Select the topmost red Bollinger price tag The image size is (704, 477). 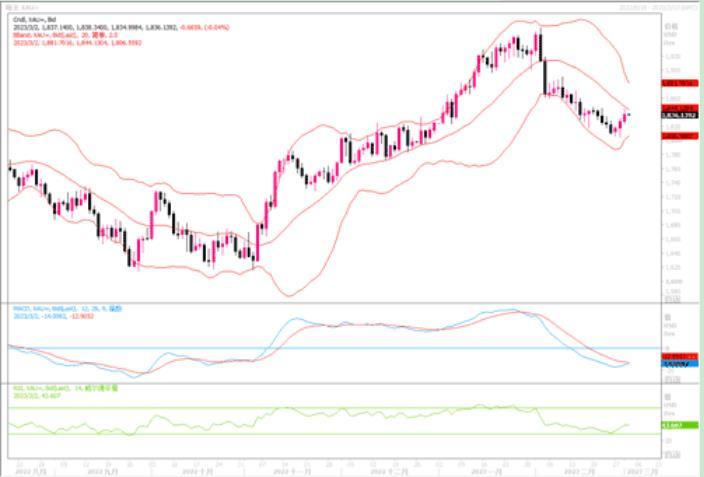click(x=674, y=84)
